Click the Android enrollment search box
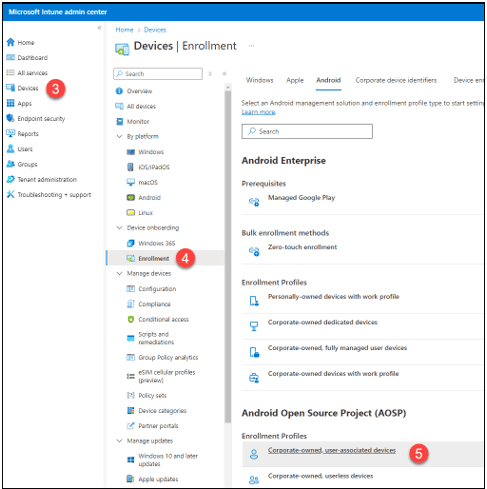487x489 pixels. 307,131
